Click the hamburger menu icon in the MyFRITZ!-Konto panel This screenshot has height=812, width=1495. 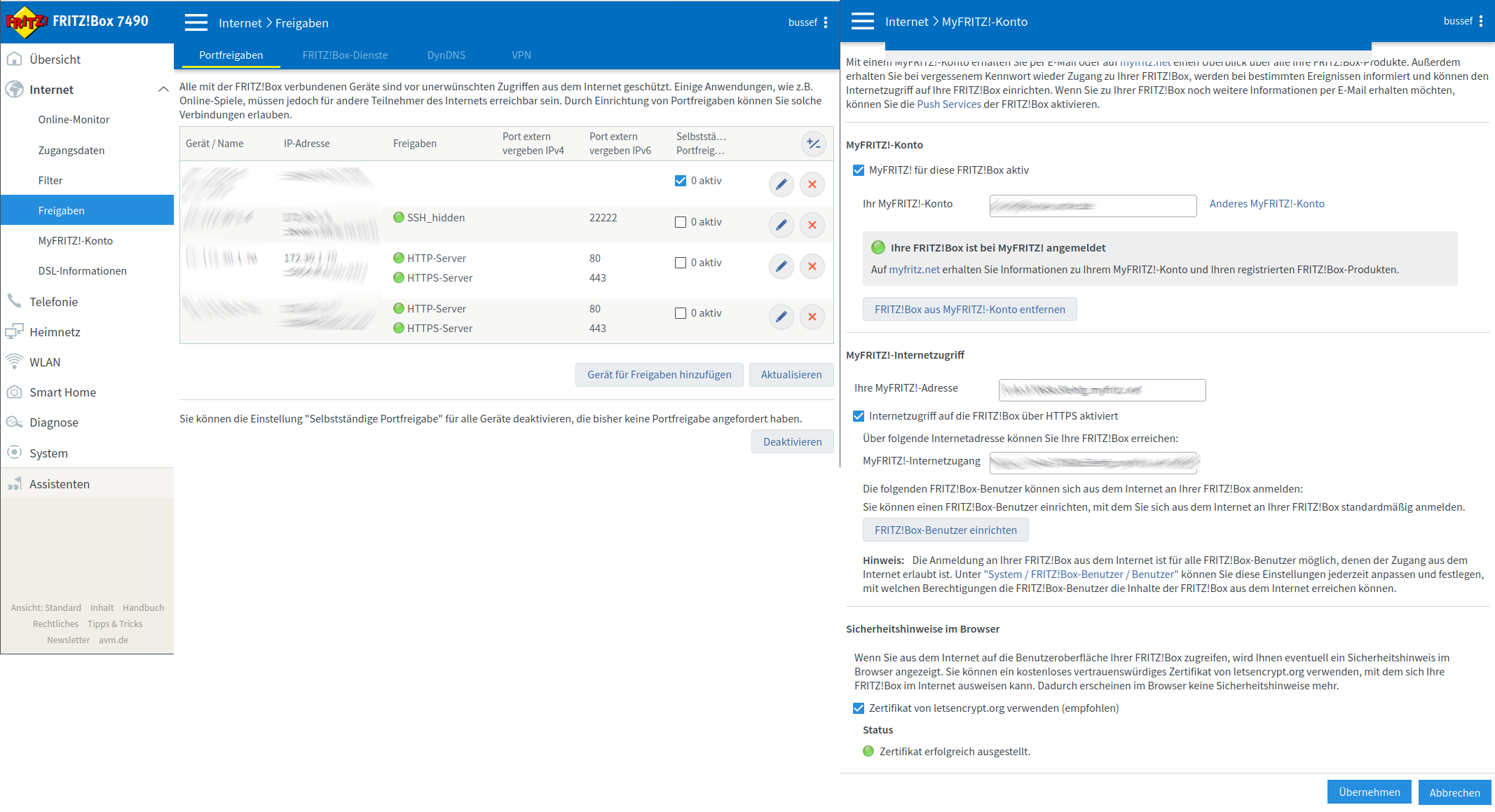click(862, 21)
